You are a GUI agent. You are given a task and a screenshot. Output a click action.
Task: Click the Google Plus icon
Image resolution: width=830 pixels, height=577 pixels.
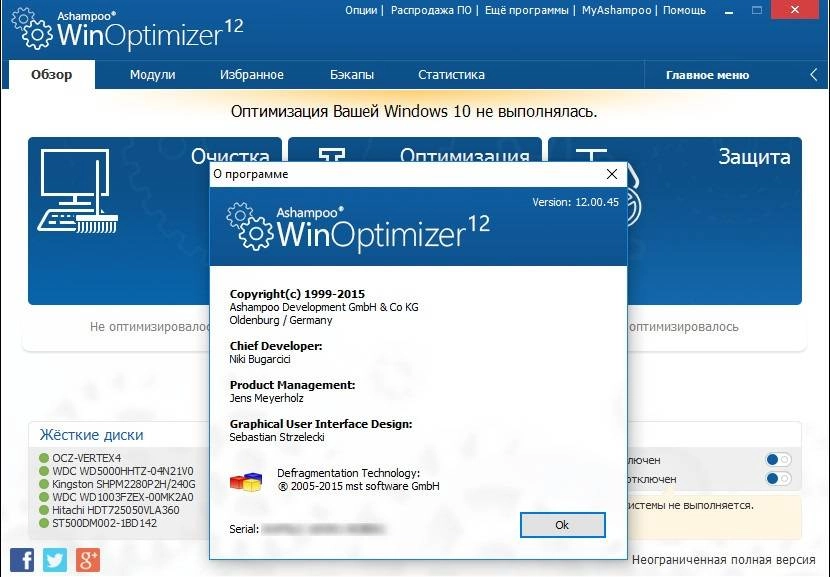(x=88, y=560)
